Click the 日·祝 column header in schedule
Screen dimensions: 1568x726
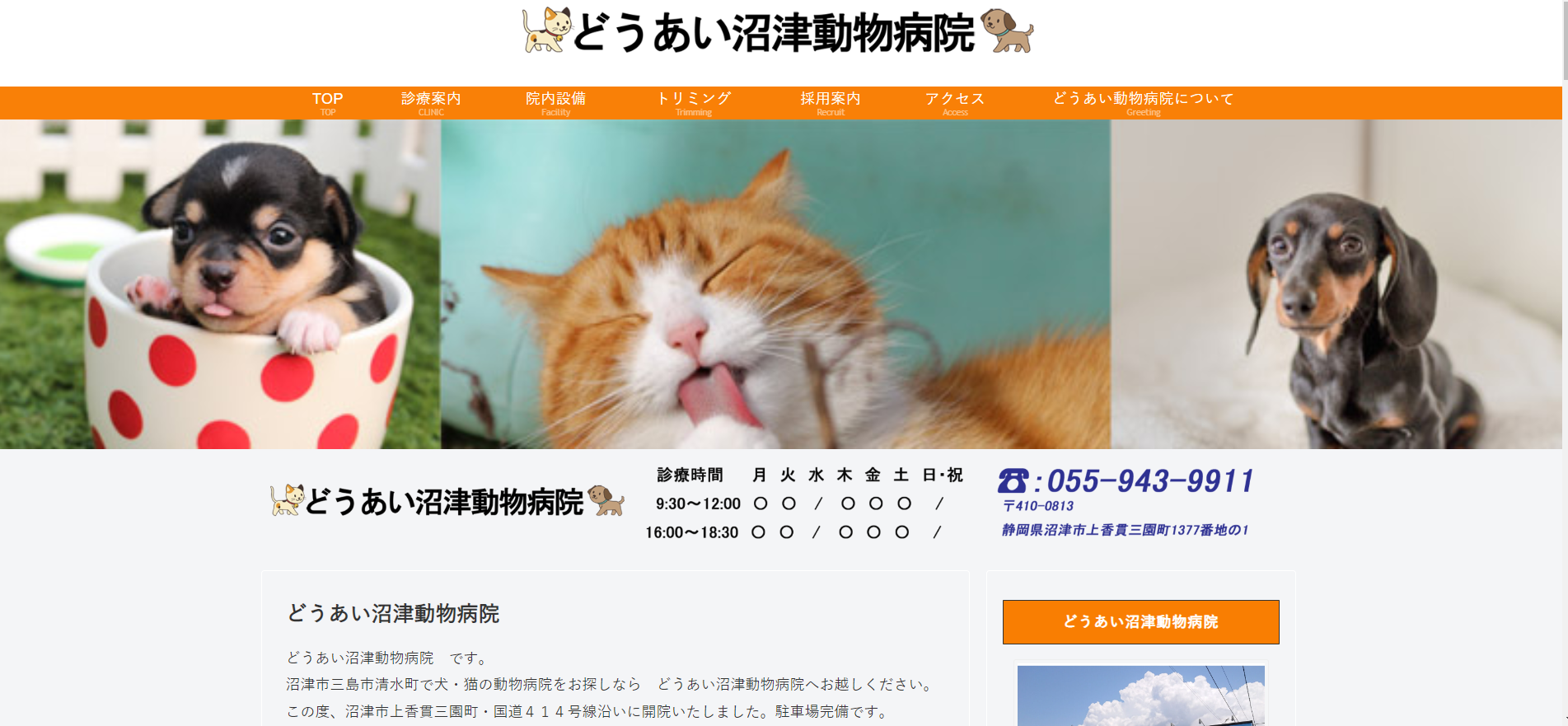coord(943,475)
